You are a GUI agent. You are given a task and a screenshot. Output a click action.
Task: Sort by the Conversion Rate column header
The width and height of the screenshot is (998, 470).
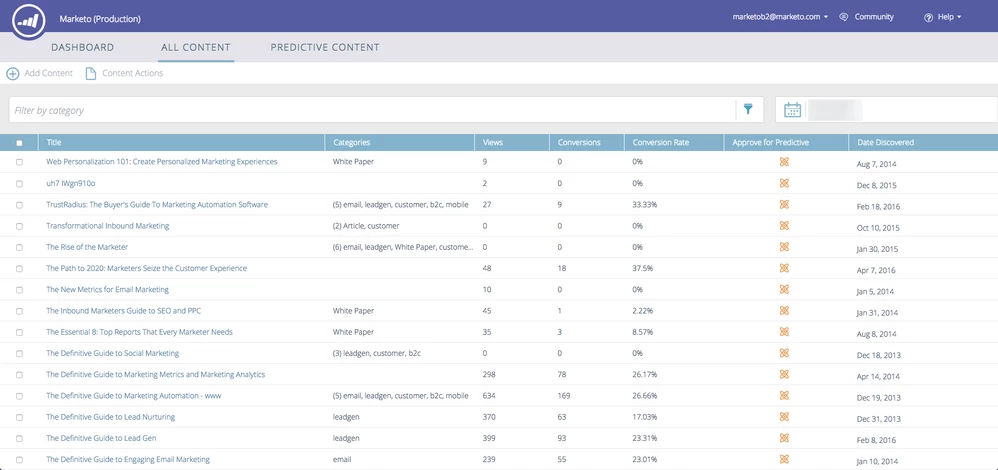[x=661, y=143]
